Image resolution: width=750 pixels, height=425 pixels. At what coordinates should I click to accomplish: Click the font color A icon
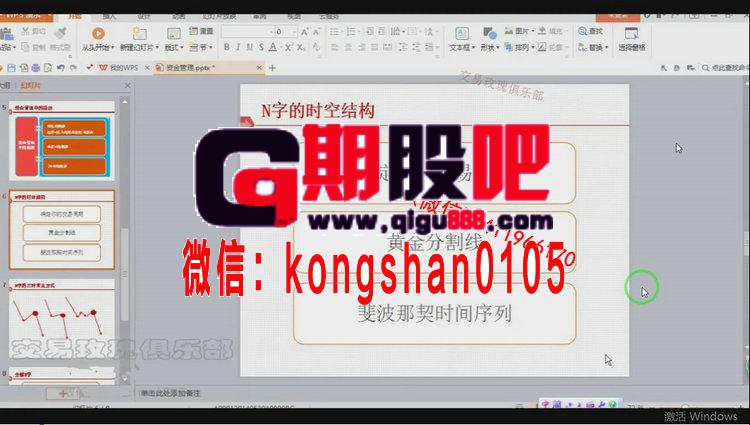pyautogui.click(x=273, y=47)
